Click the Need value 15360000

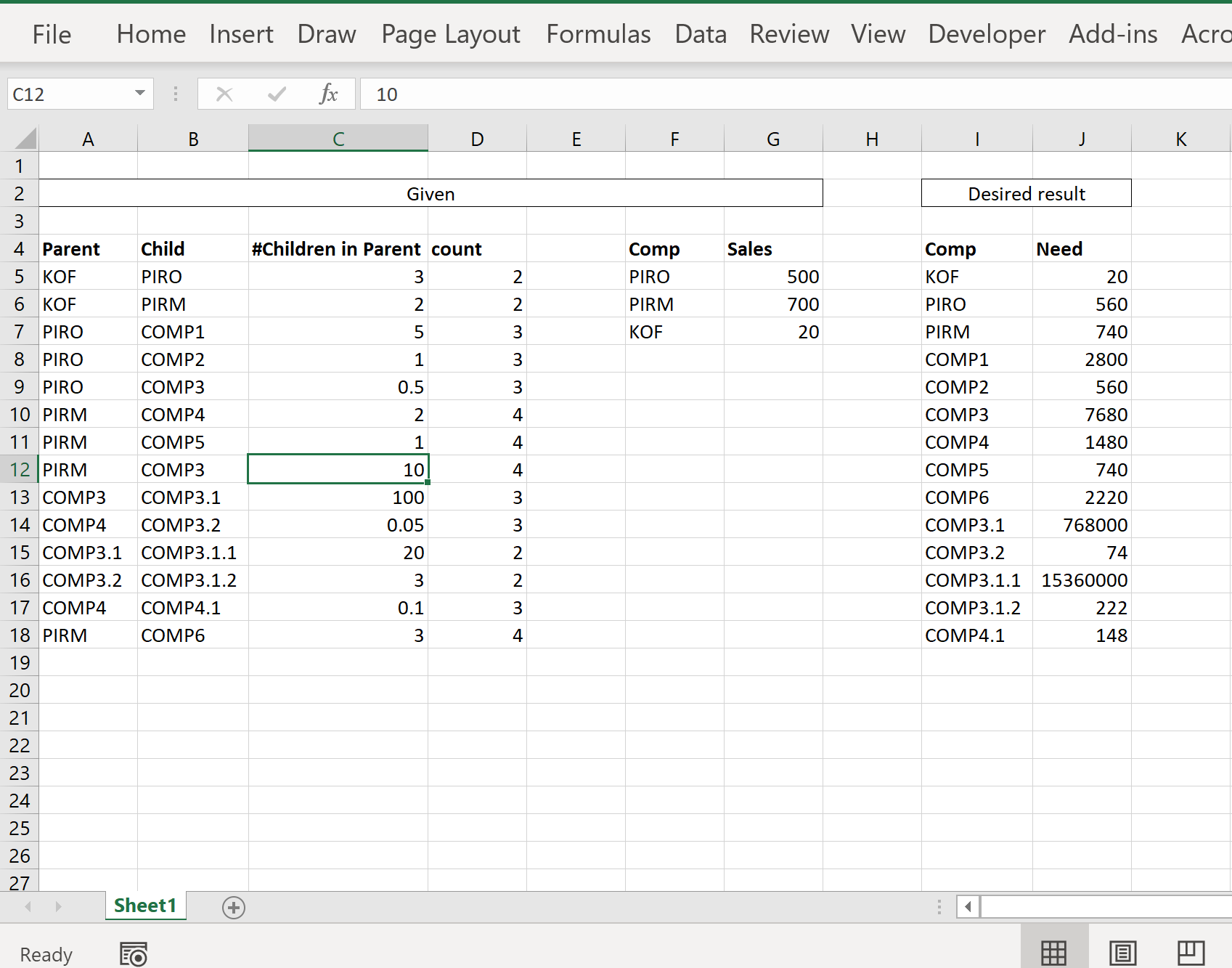(x=1082, y=580)
